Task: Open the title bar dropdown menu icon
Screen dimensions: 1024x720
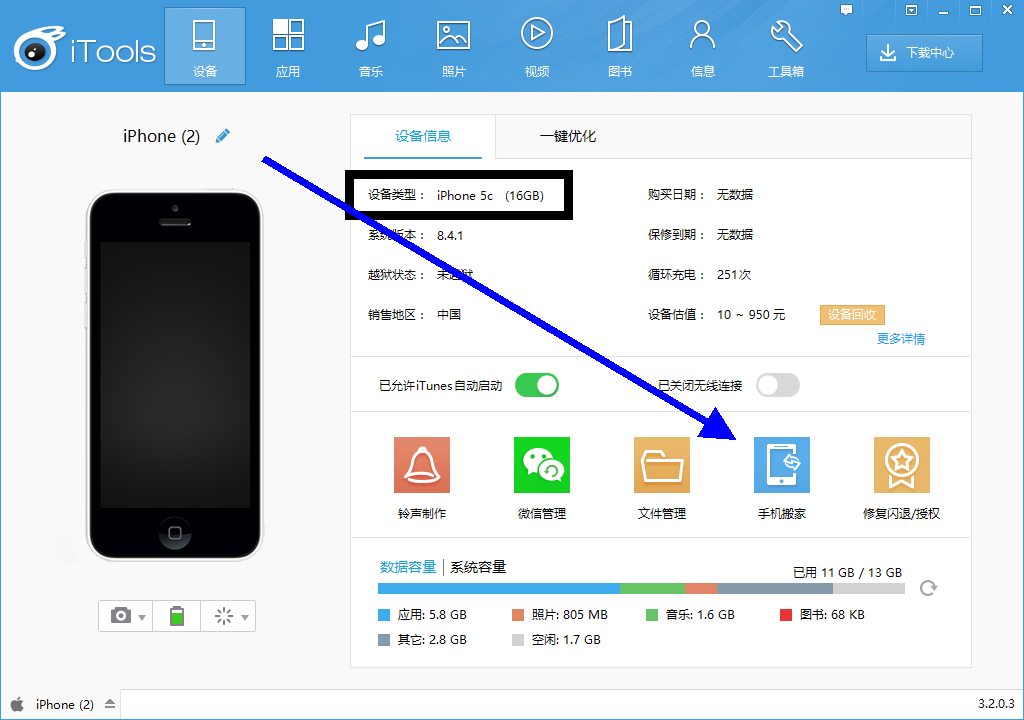Action: 912,10
